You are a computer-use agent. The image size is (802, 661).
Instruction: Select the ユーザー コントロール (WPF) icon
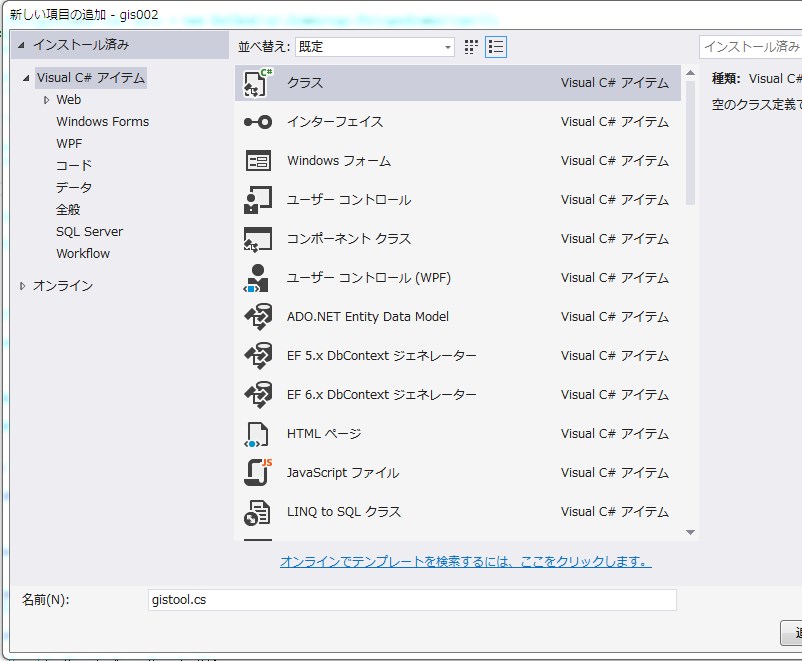pos(258,278)
